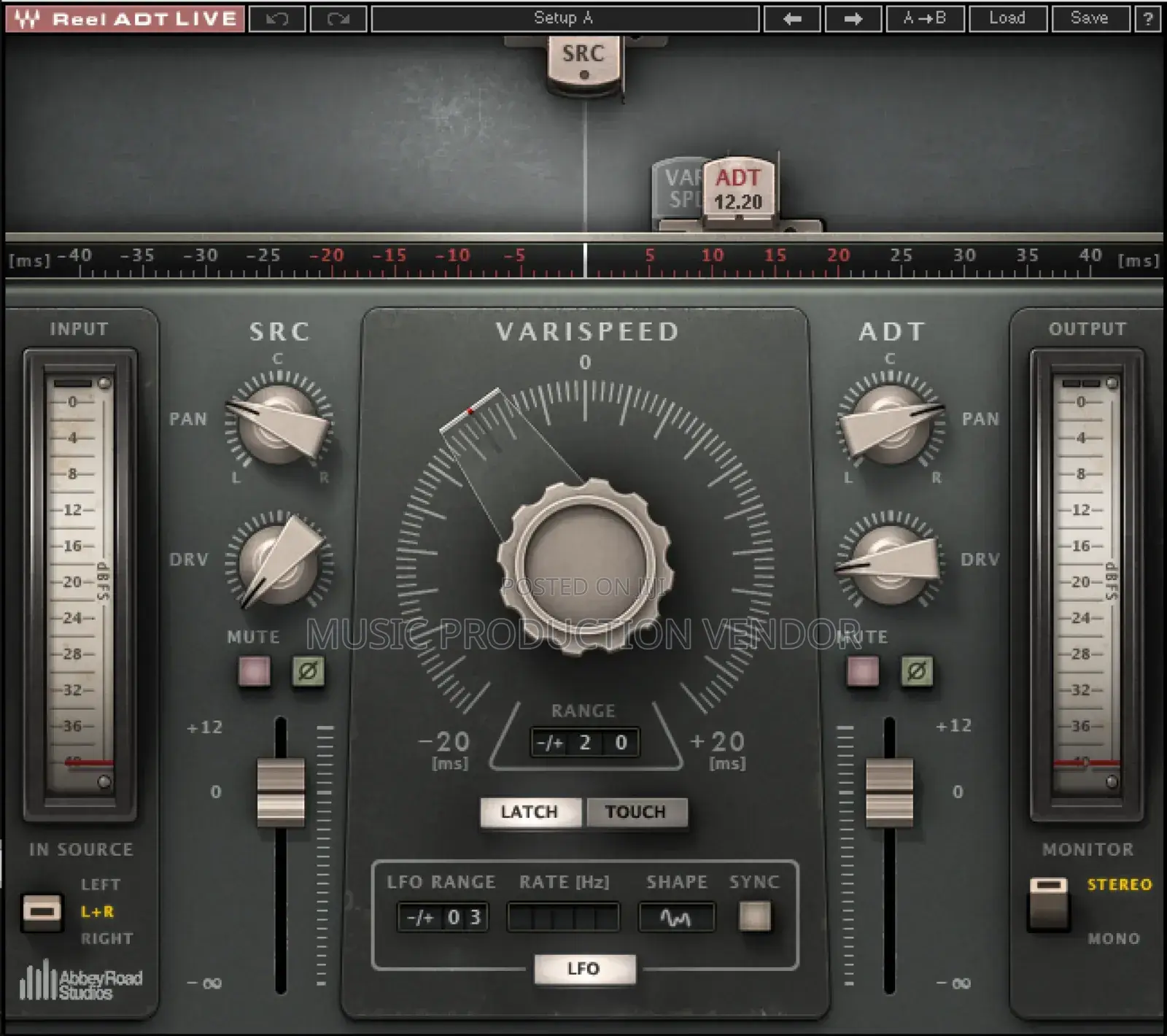Open the LFO SHAPE waveform selector
The image size is (1167, 1036).
tap(676, 917)
